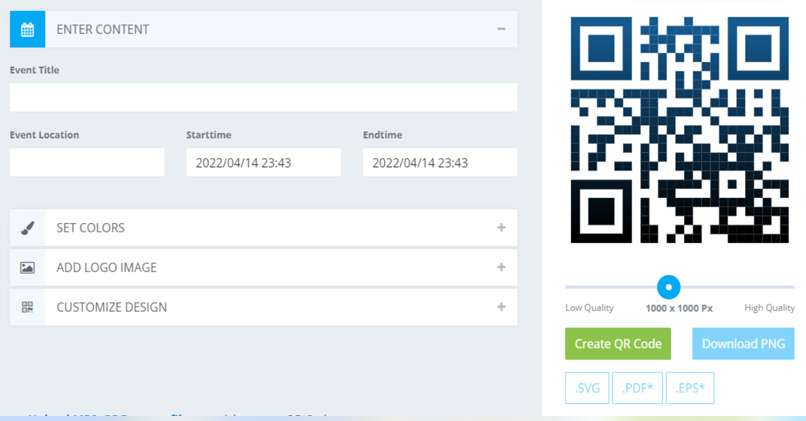Expand the Add Logo Image section
This screenshot has height=421, width=806.
(501, 267)
